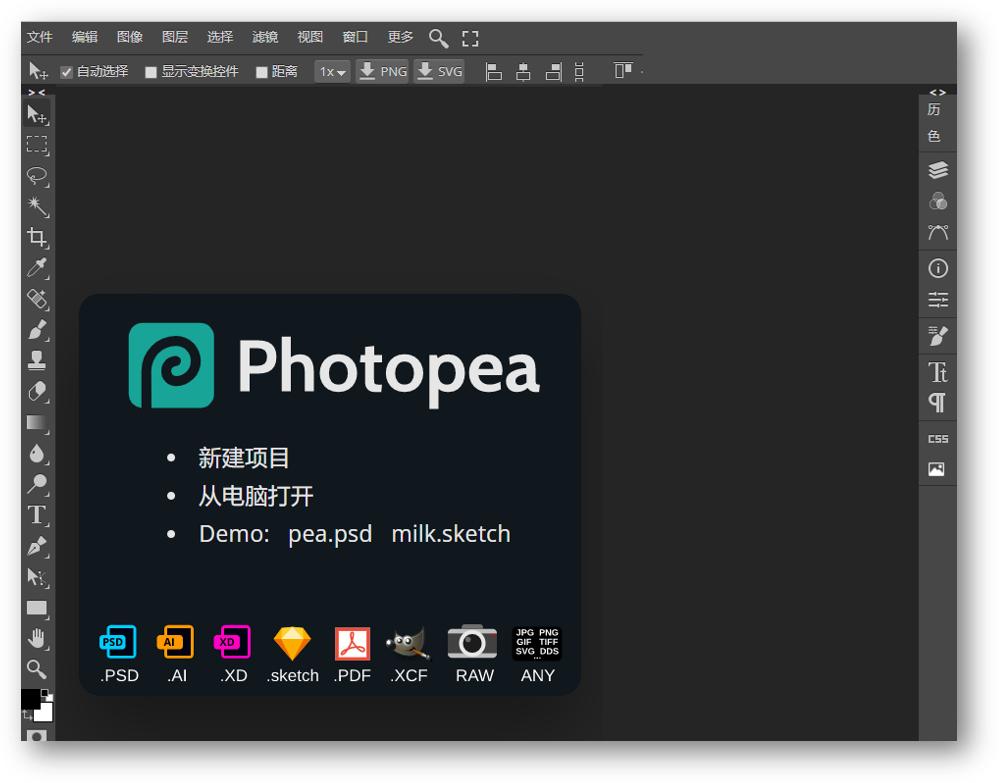Expand the right side panel arrows

tap(937, 92)
